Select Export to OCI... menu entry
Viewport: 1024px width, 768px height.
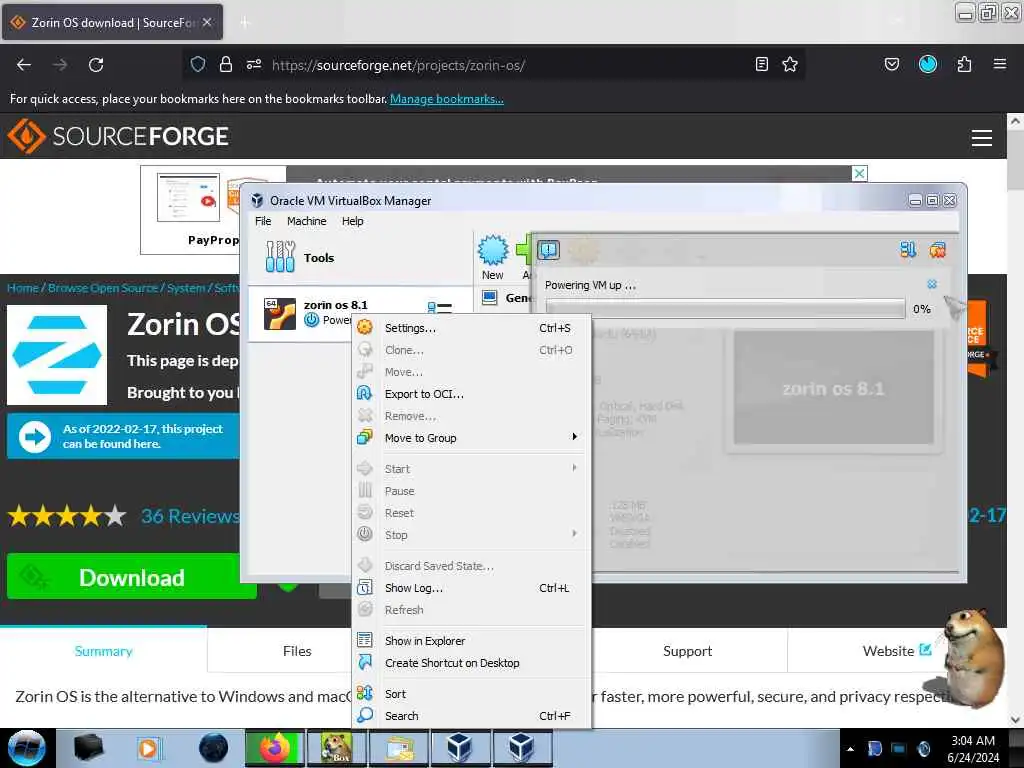coord(472,394)
